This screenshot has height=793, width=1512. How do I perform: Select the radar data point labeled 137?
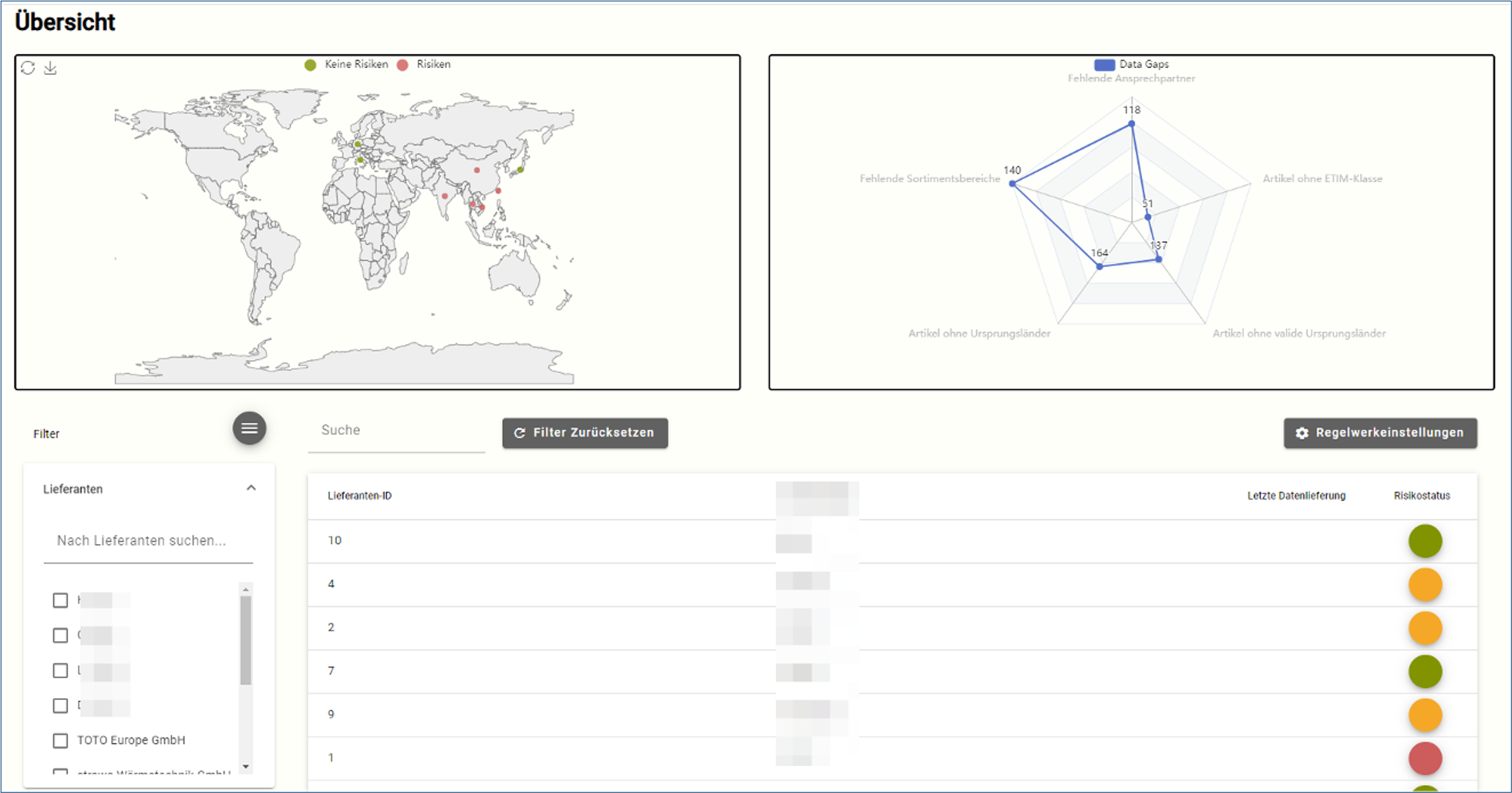click(x=1159, y=260)
